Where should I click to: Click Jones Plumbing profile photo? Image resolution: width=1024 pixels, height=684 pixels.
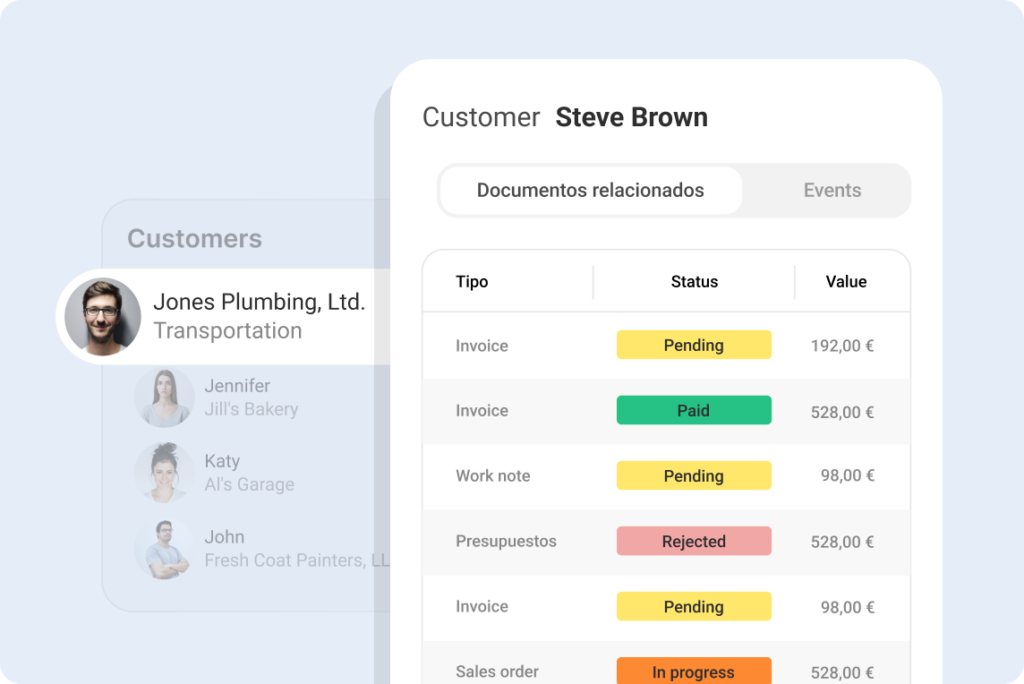tap(102, 316)
